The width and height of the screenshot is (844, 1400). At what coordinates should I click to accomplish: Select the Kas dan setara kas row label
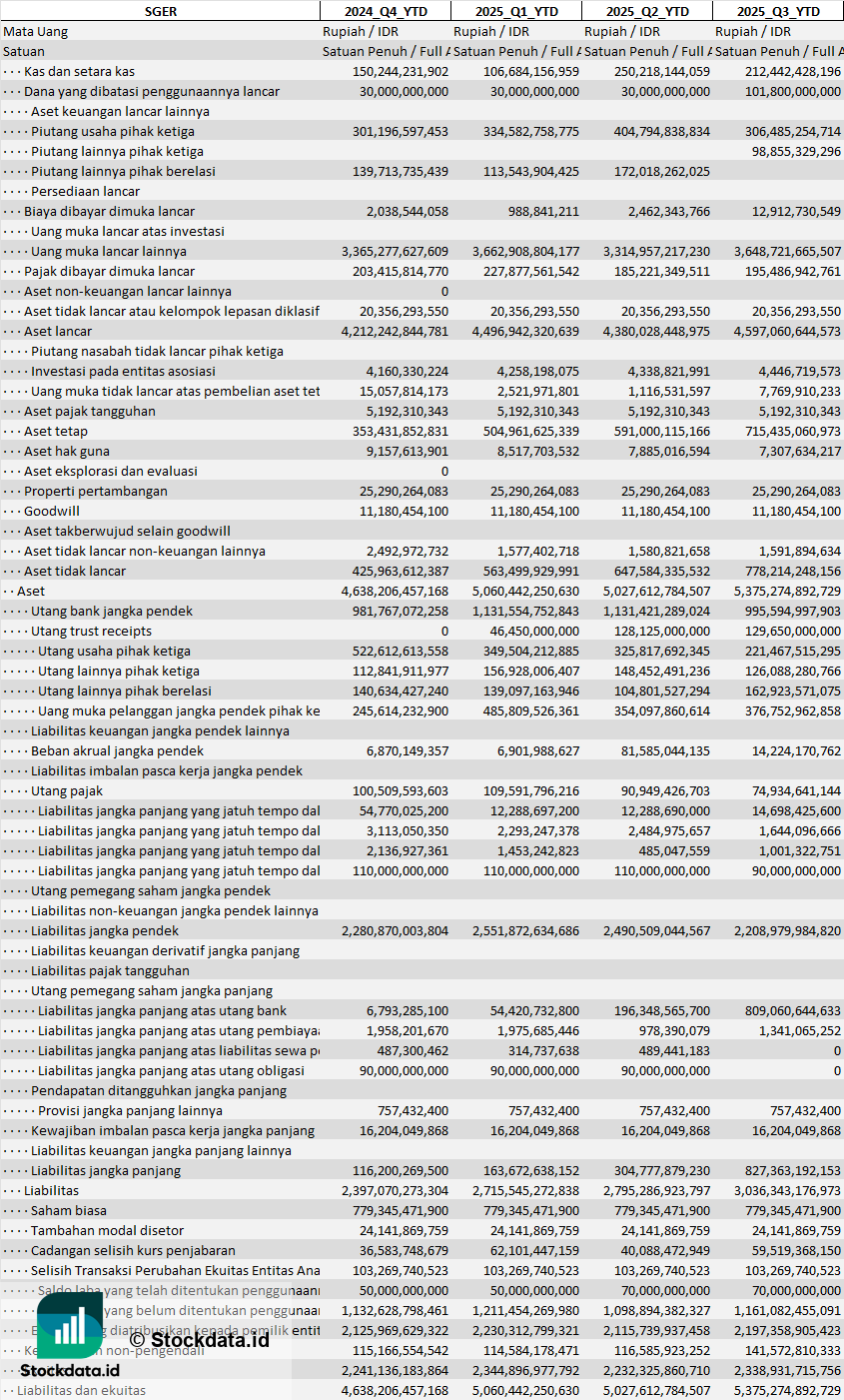(79, 71)
